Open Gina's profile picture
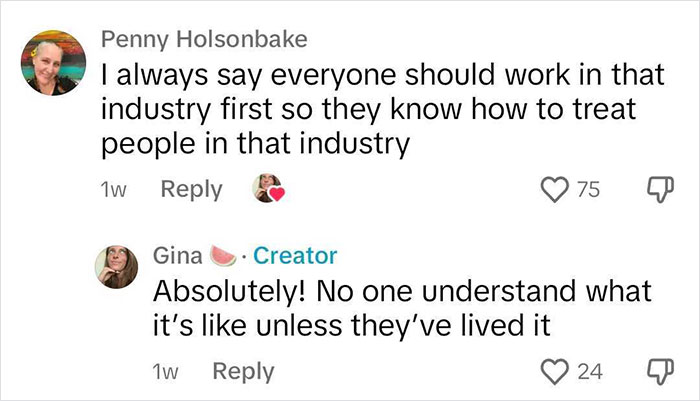The width and height of the screenshot is (700, 401). click(117, 266)
